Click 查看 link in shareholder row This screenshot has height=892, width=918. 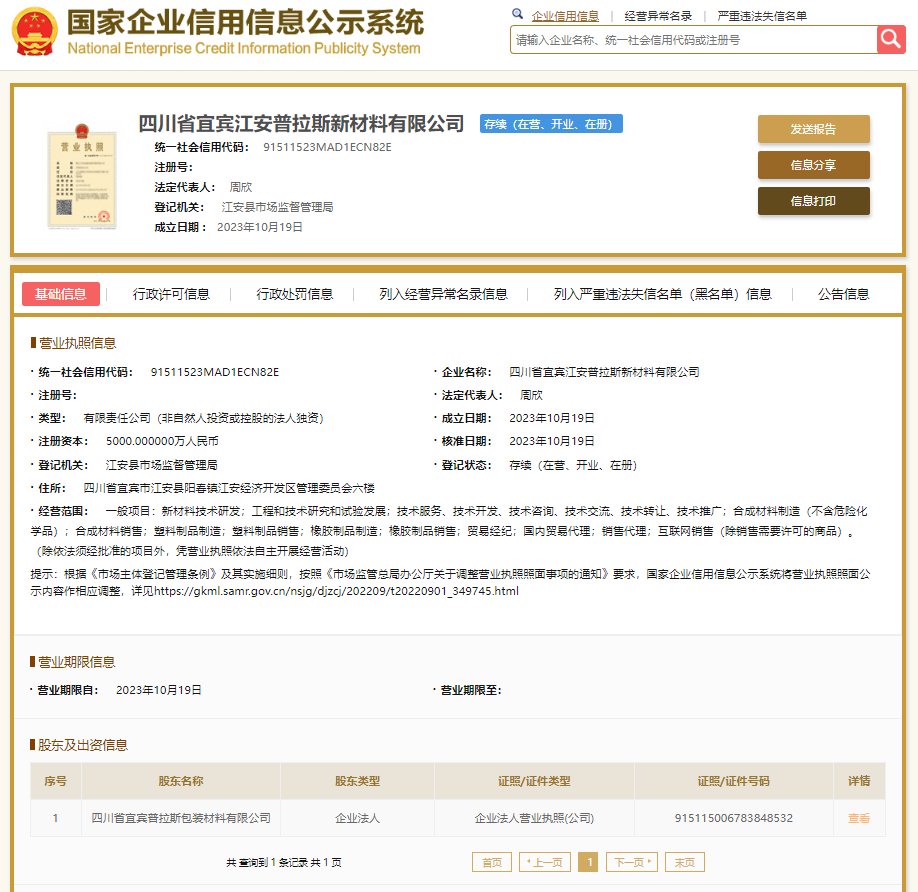point(859,818)
